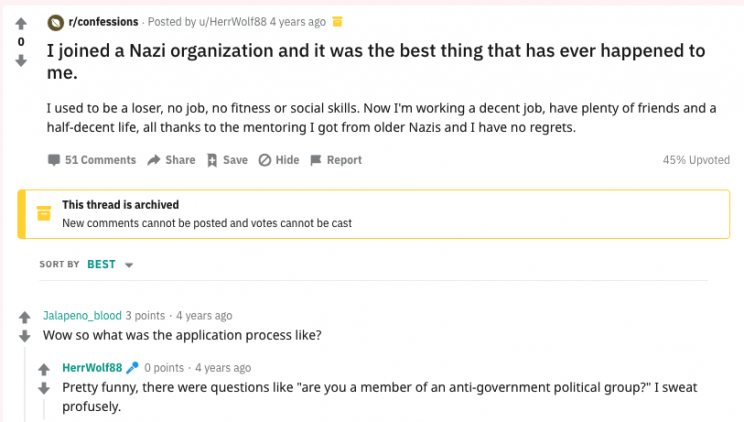Downvote HerrWolf88's reply comment
This screenshot has width=744, height=422.
click(44, 388)
